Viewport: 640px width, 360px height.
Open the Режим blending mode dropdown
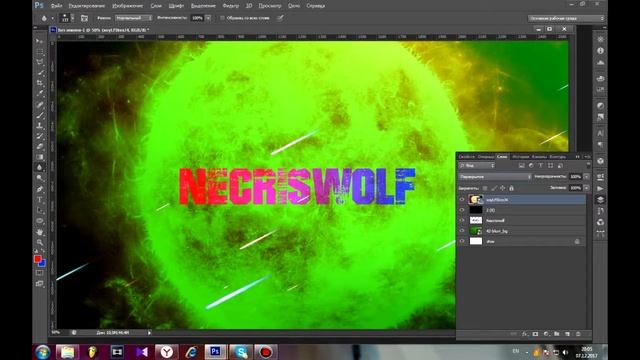(x=133, y=18)
